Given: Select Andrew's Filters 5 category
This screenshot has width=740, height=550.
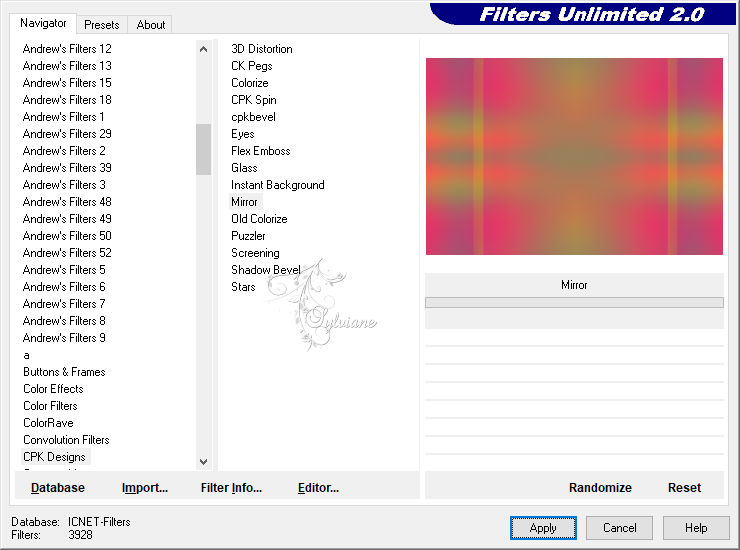Looking at the screenshot, I should pos(64,270).
